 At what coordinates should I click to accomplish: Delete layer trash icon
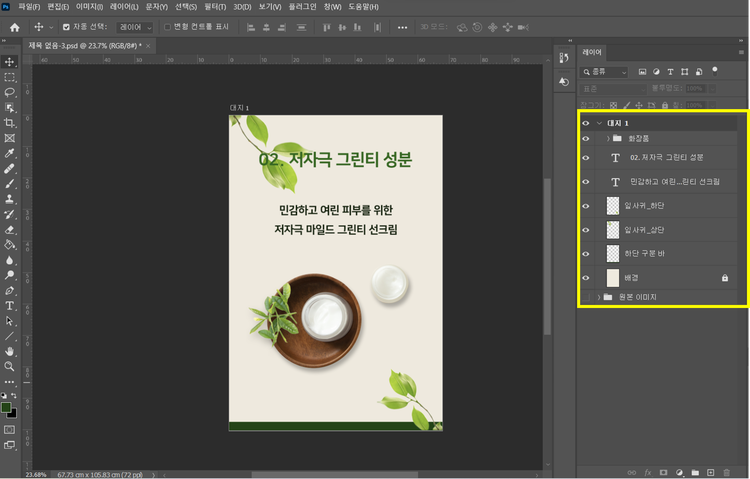tap(727, 472)
